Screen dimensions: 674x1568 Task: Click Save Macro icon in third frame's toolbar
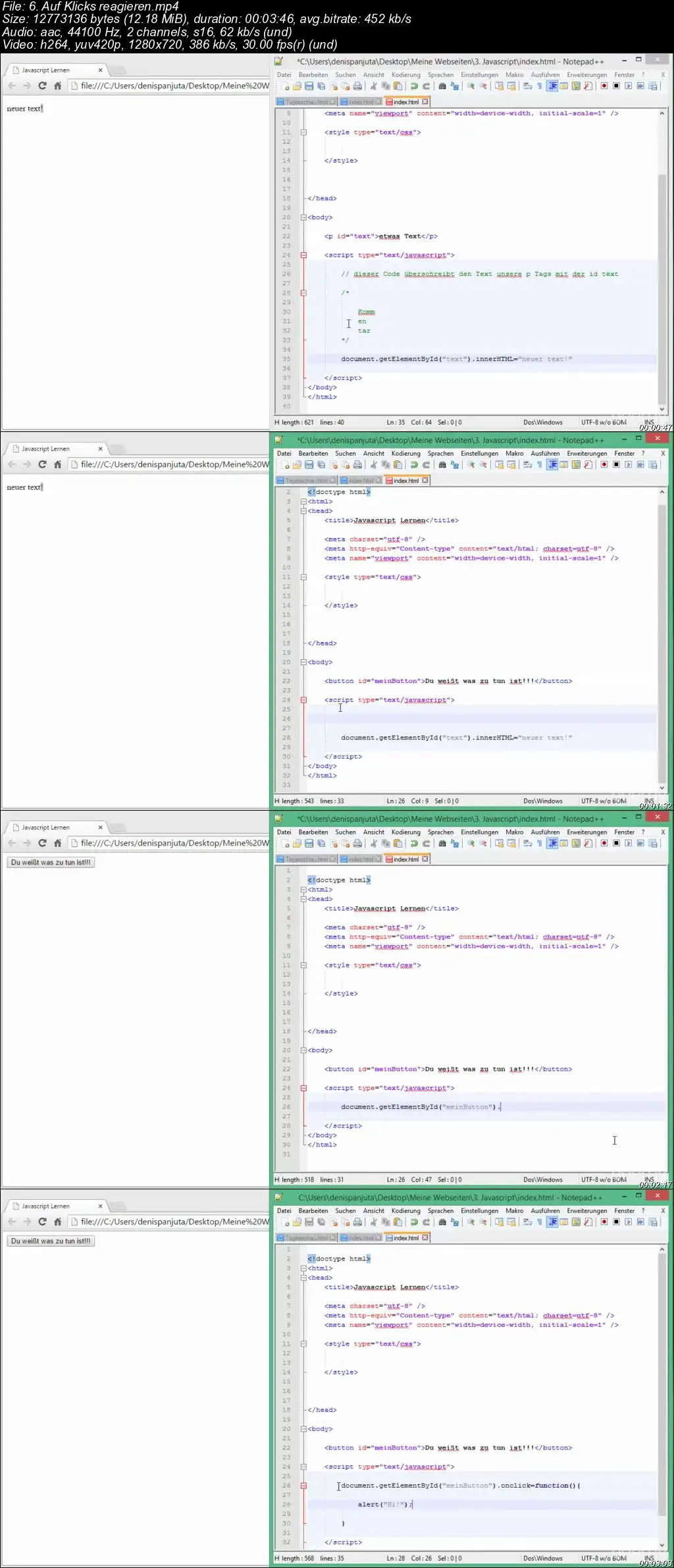pyautogui.click(x=653, y=844)
